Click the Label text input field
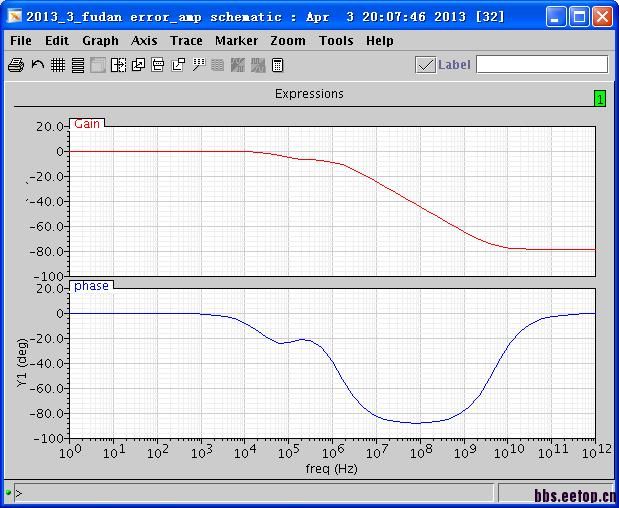 tap(542, 64)
